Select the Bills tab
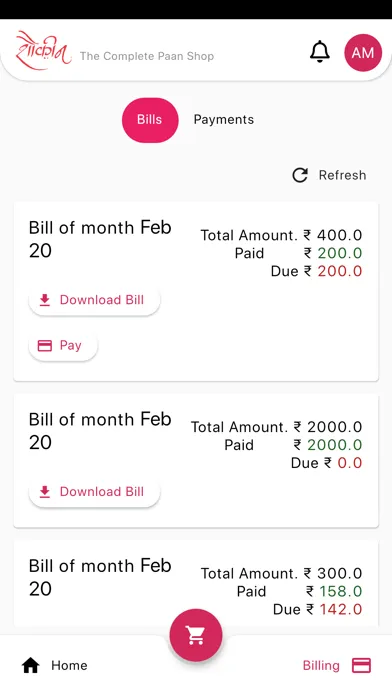The height and width of the screenshot is (696, 392). (150, 120)
